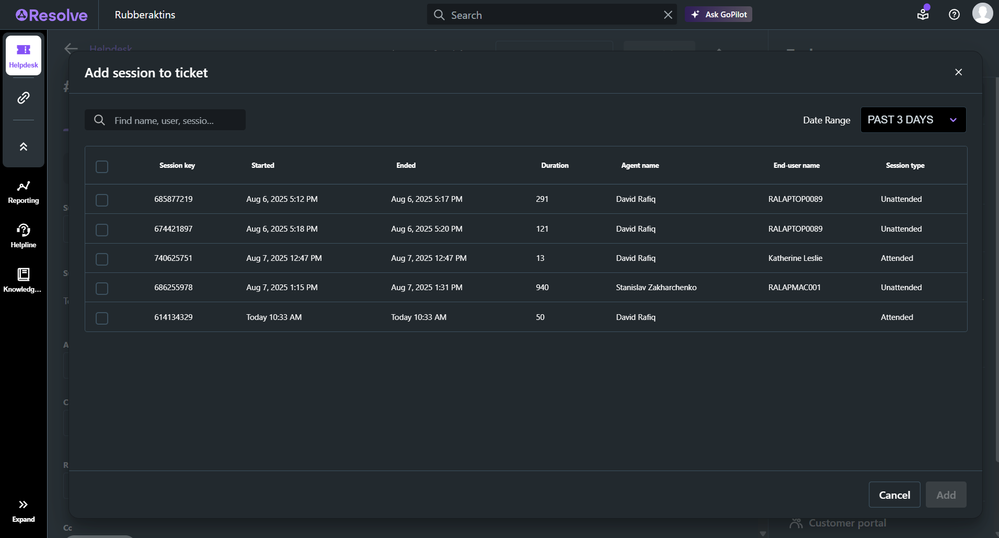Open the Helpline section
The height and width of the screenshot is (538, 999).
(x=23, y=236)
